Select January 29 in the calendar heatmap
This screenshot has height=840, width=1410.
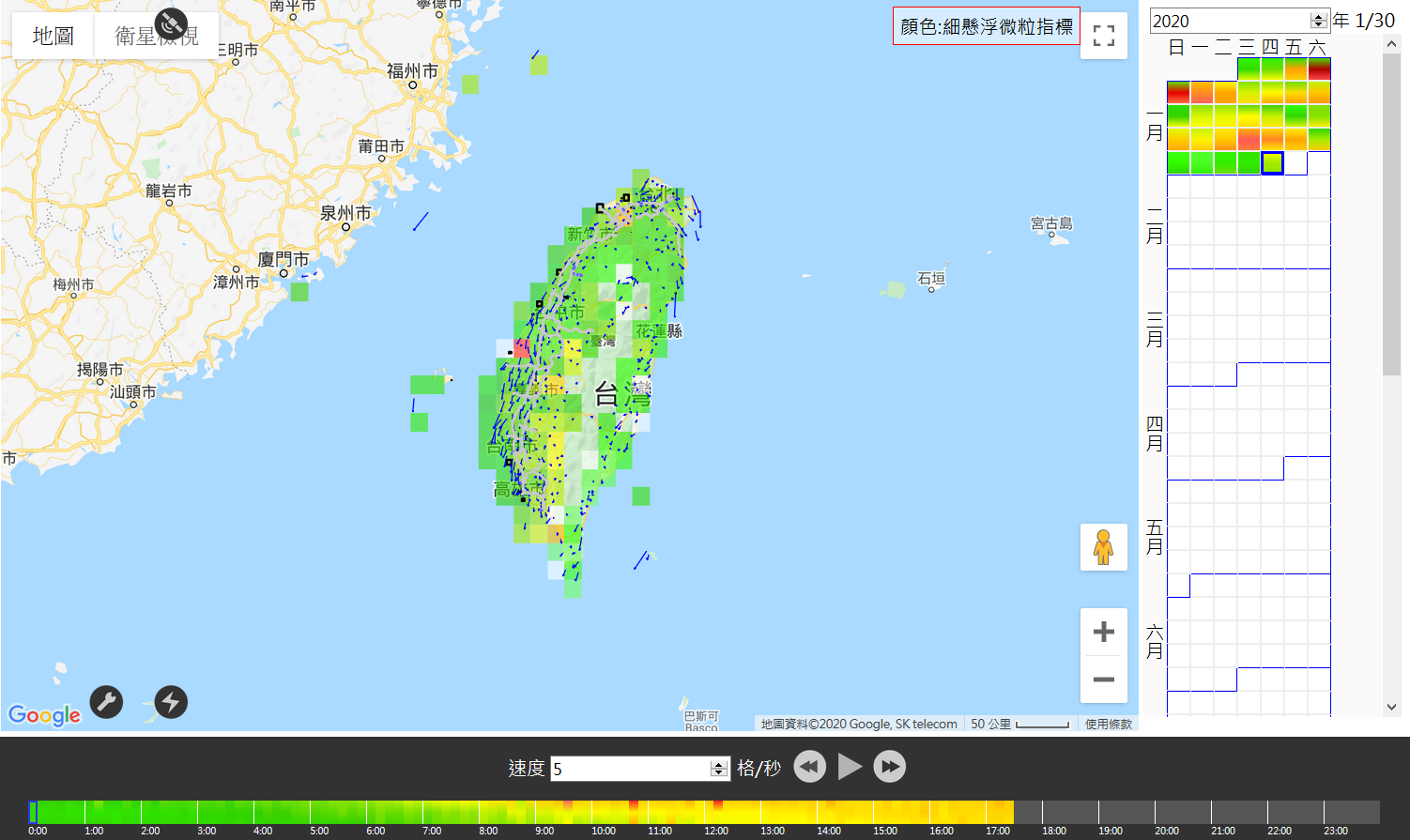coord(1249,162)
